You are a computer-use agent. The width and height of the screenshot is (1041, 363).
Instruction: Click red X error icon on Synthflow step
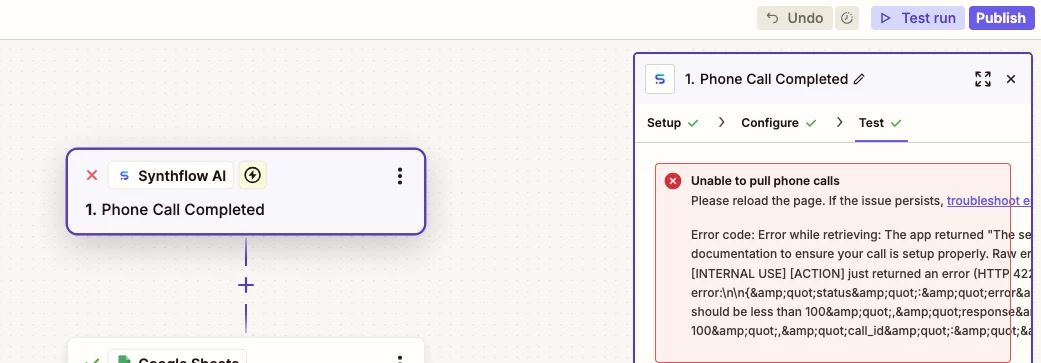[x=92, y=176]
